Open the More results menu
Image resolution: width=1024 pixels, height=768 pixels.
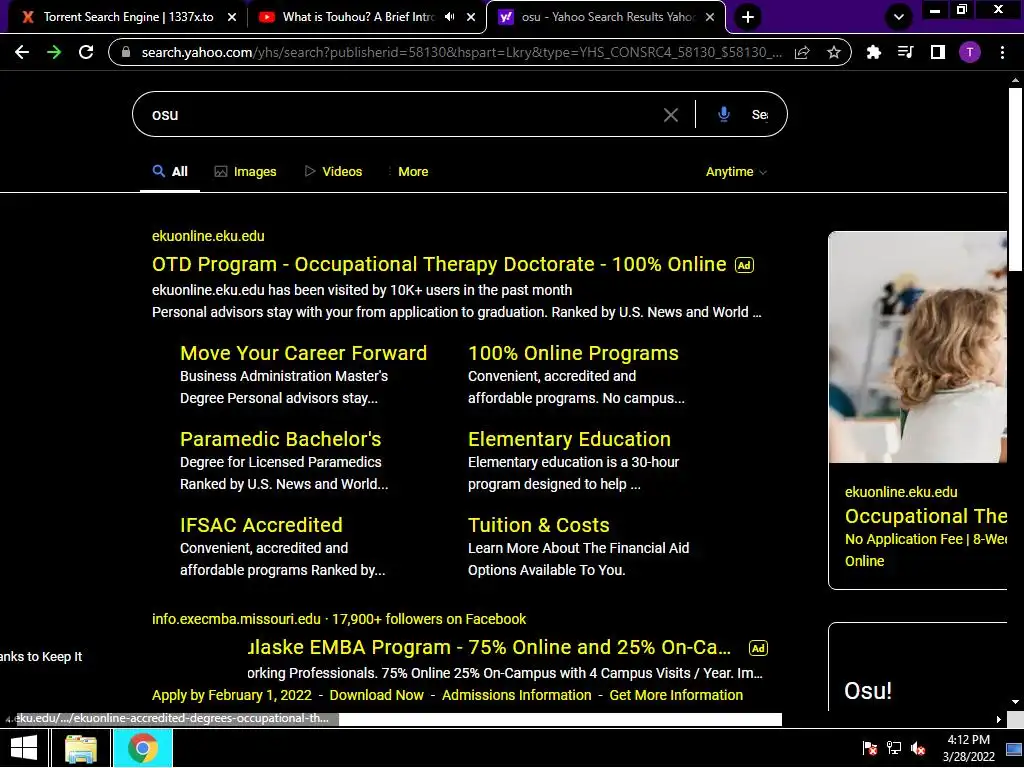tap(408, 172)
